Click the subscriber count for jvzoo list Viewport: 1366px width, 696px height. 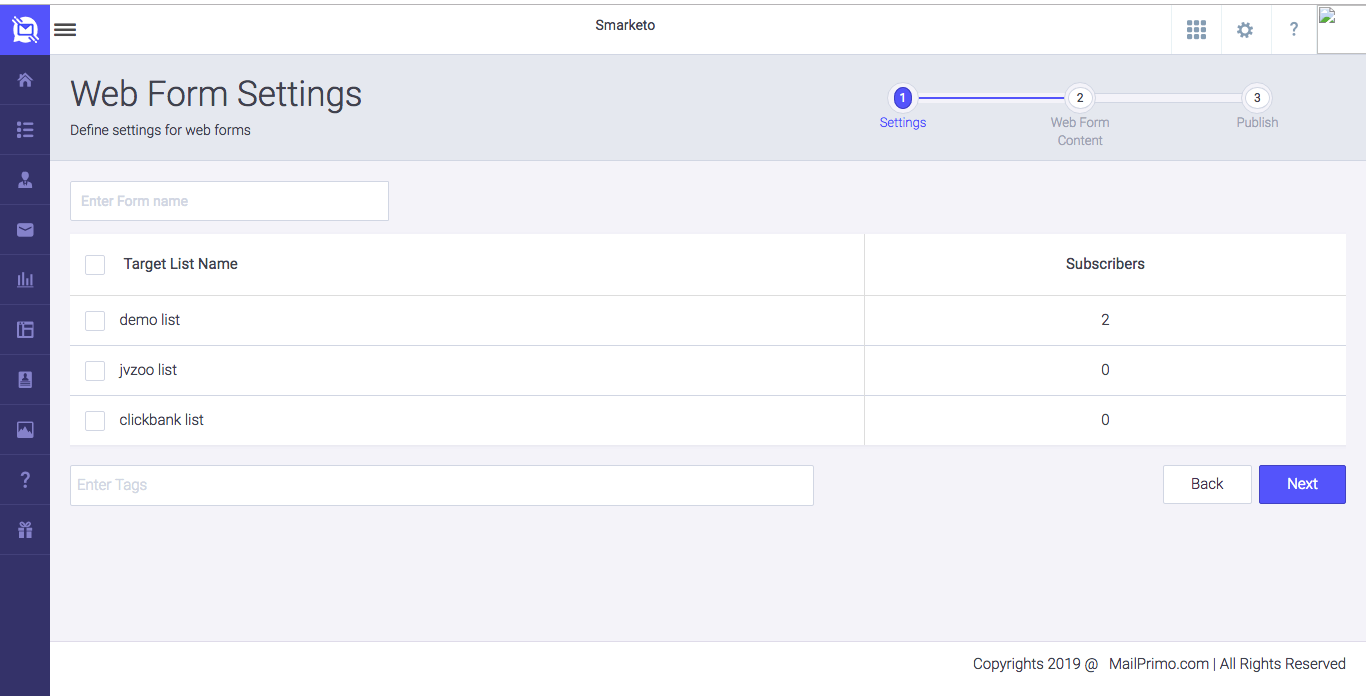tap(1105, 370)
